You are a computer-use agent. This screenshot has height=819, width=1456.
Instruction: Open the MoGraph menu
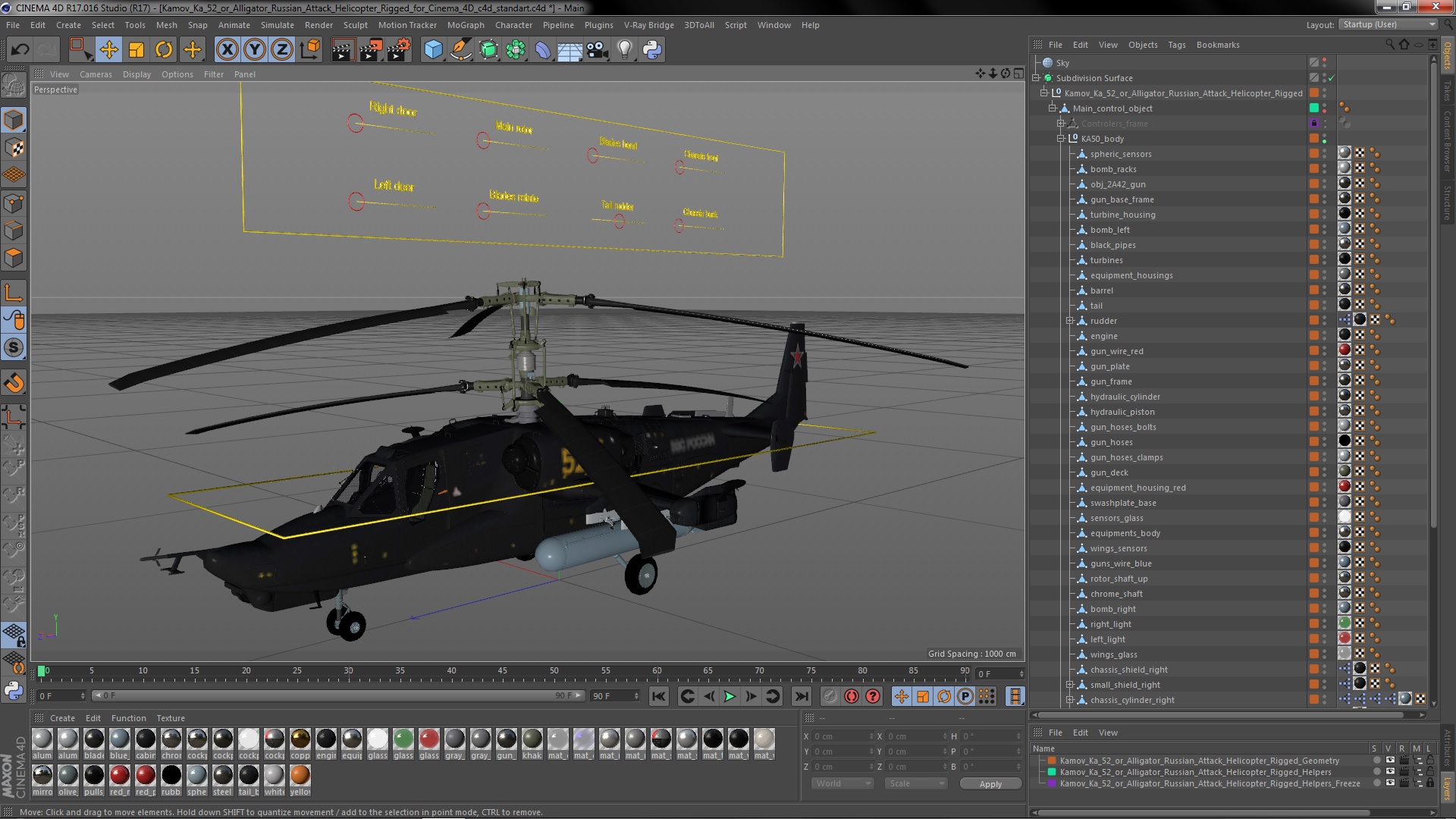[466, 25]
